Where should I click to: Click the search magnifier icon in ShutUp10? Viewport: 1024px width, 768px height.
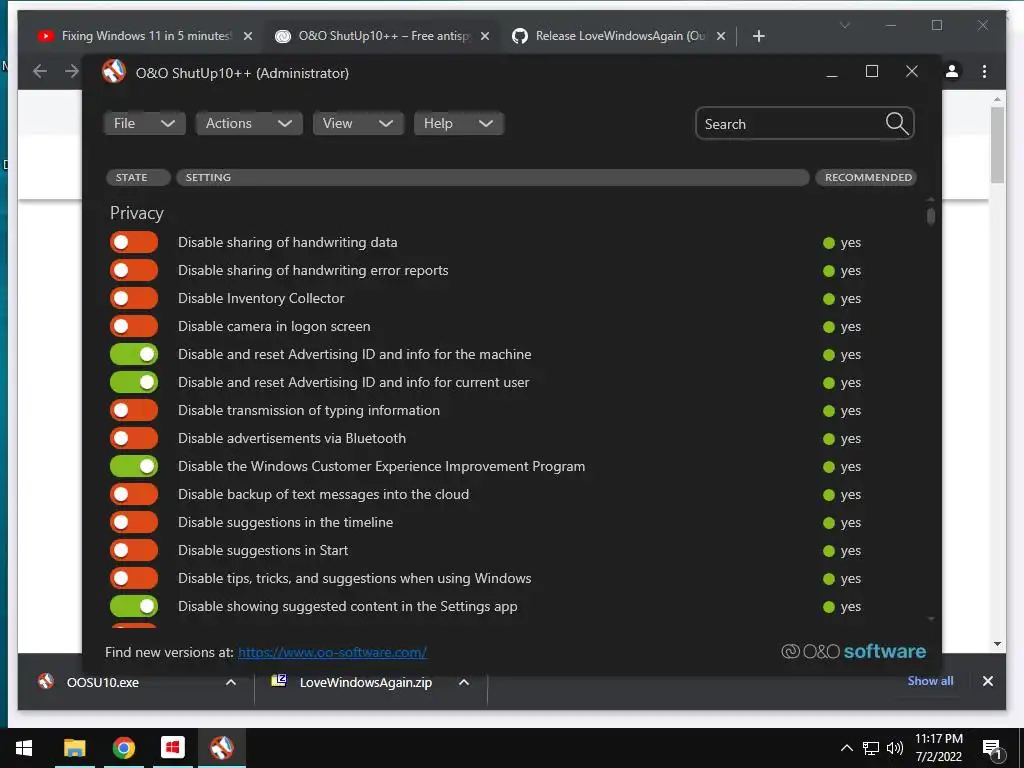(897, 123)
